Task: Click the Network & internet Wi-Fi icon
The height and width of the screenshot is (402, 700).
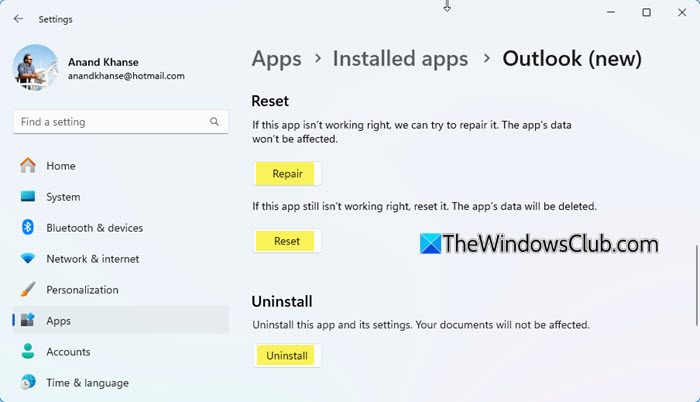Action: pyautogui.click(x=28, y=259)
